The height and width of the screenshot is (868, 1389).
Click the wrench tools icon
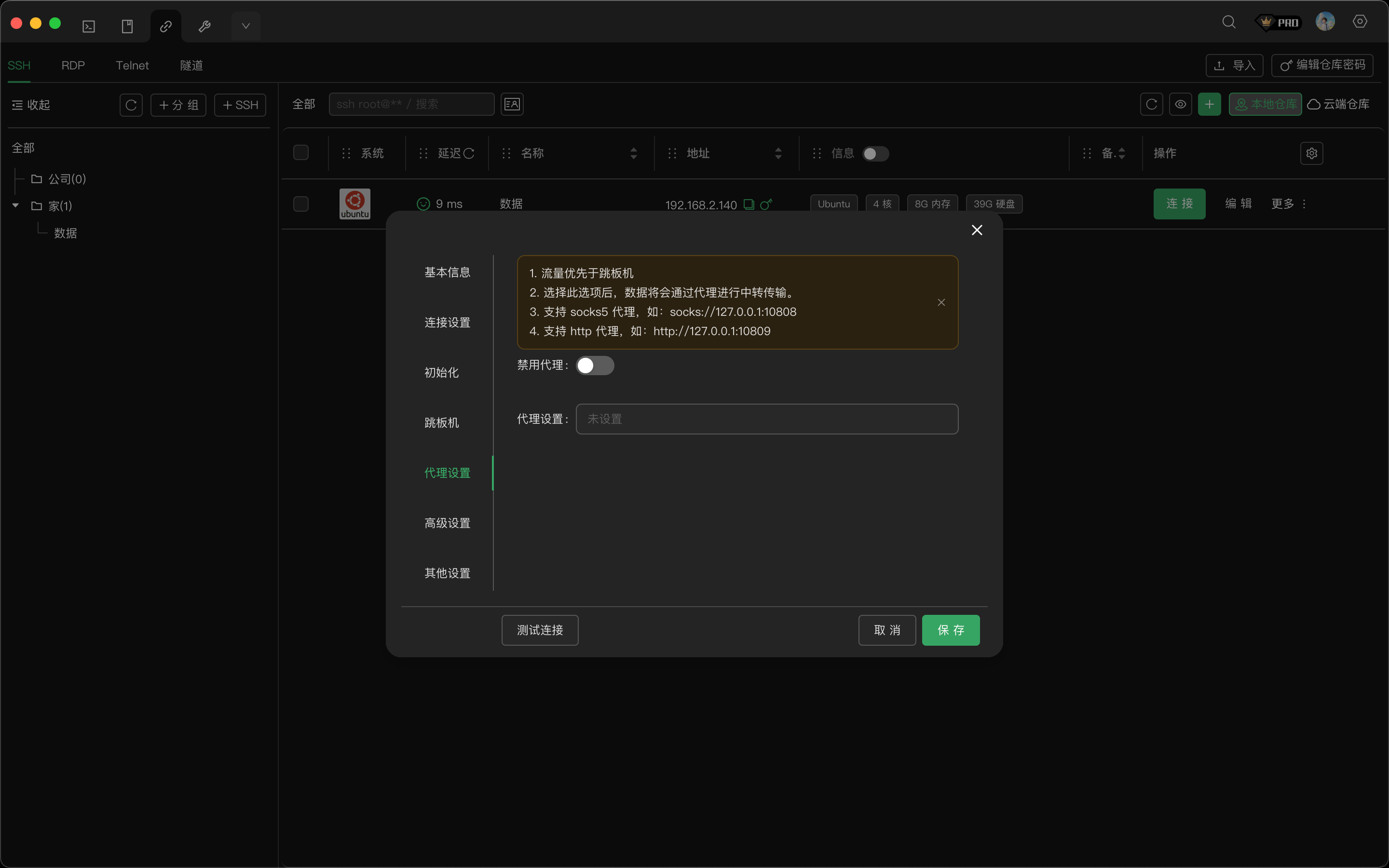[x=204, y=26]
